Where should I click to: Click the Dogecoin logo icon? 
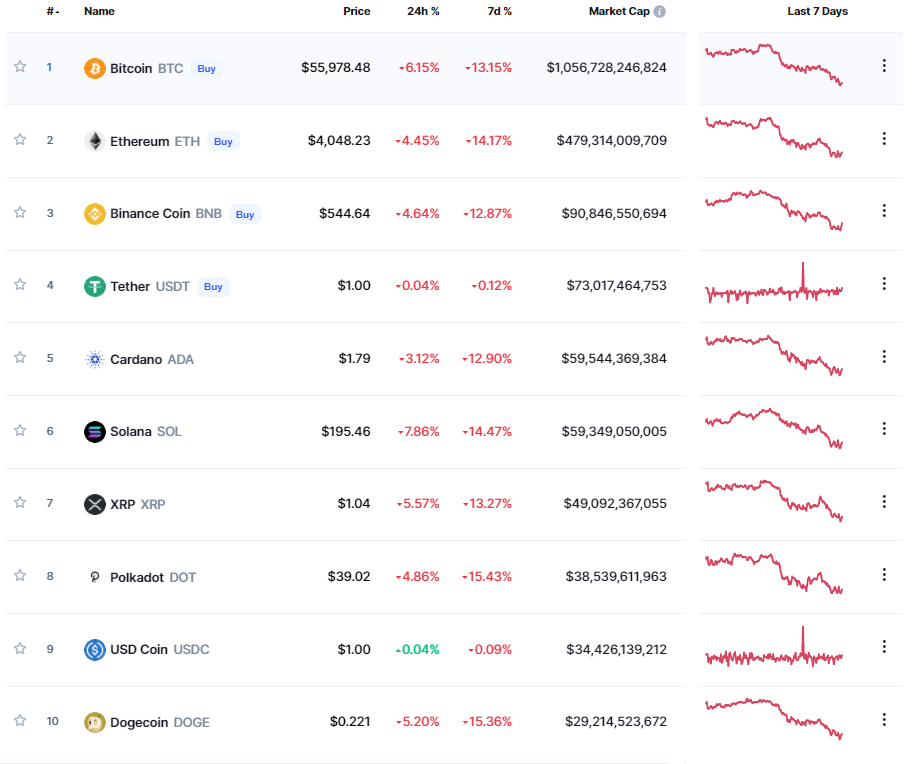[95, 722]
